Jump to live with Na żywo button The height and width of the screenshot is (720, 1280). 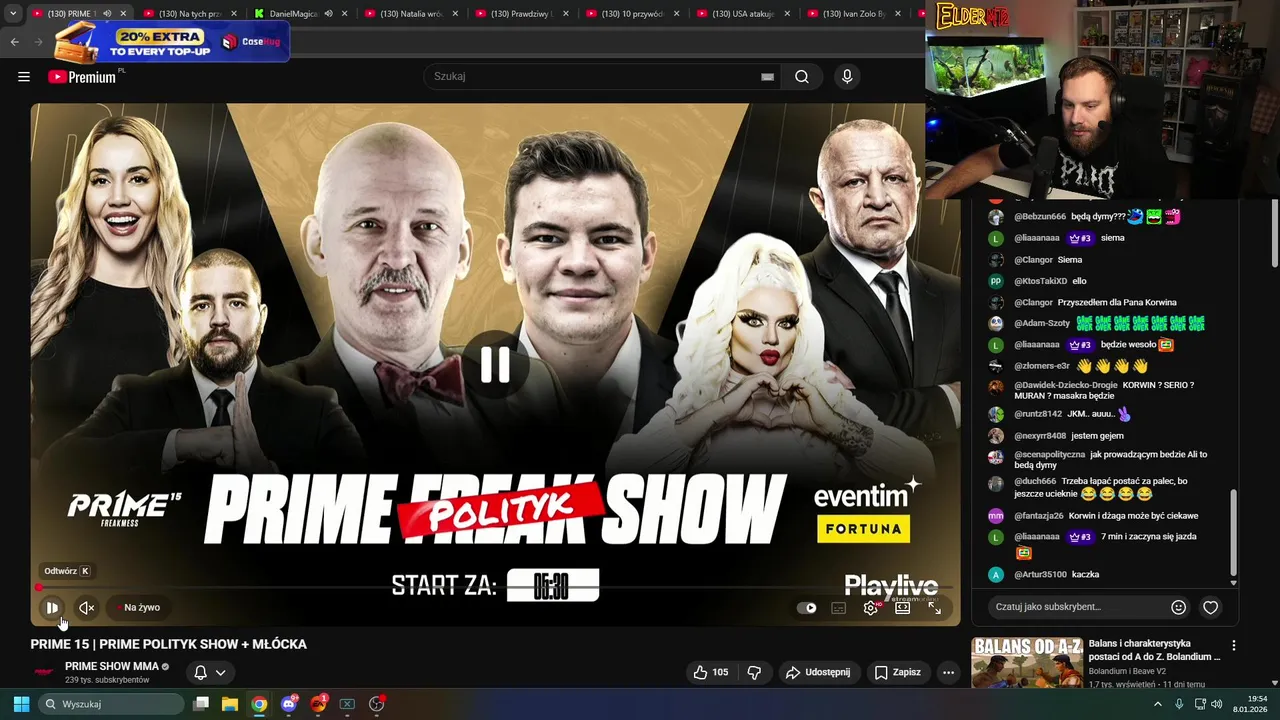click(138, 607)
